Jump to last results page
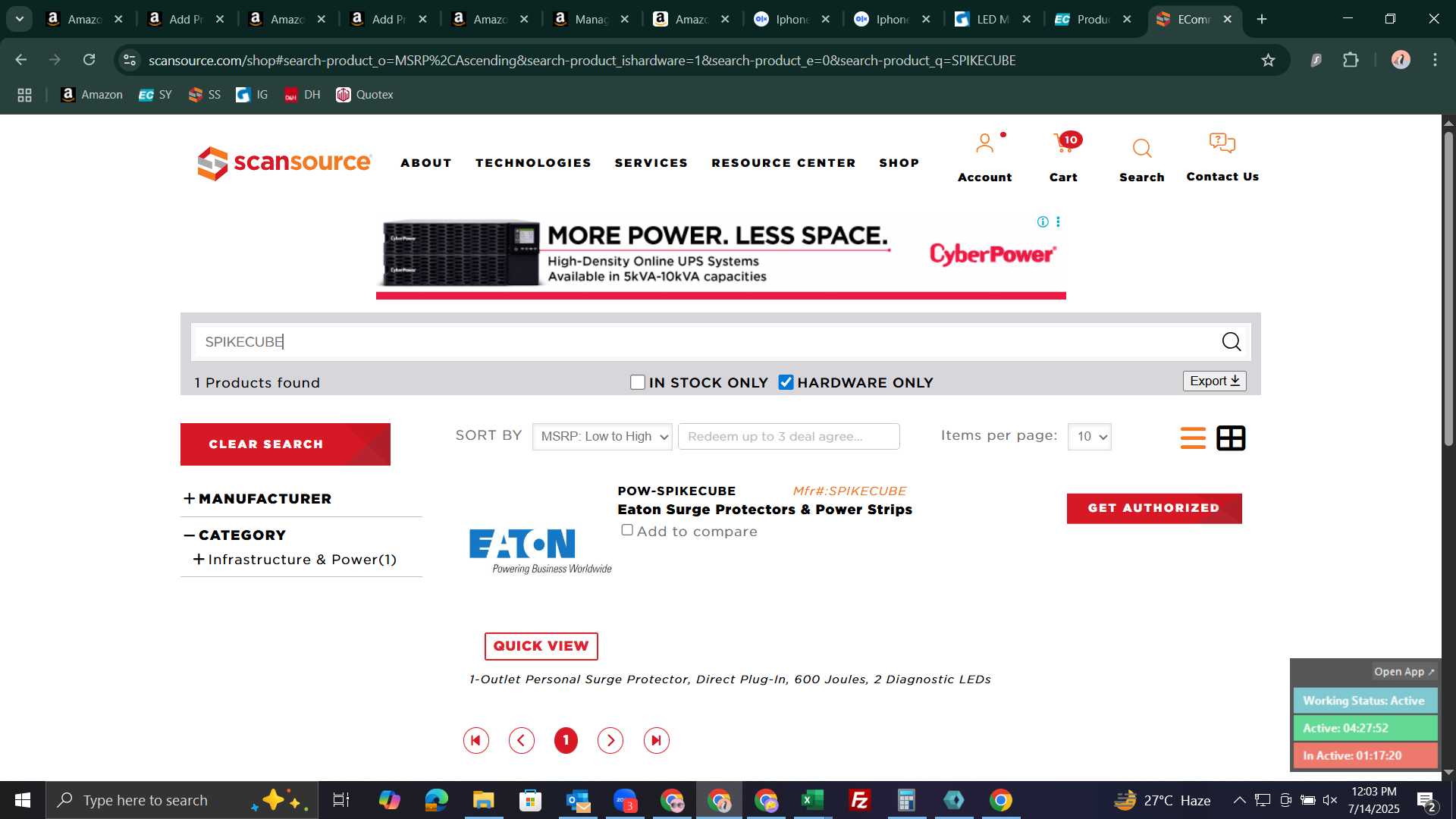Screen dimensions: 1456x819 pos(657,740)
